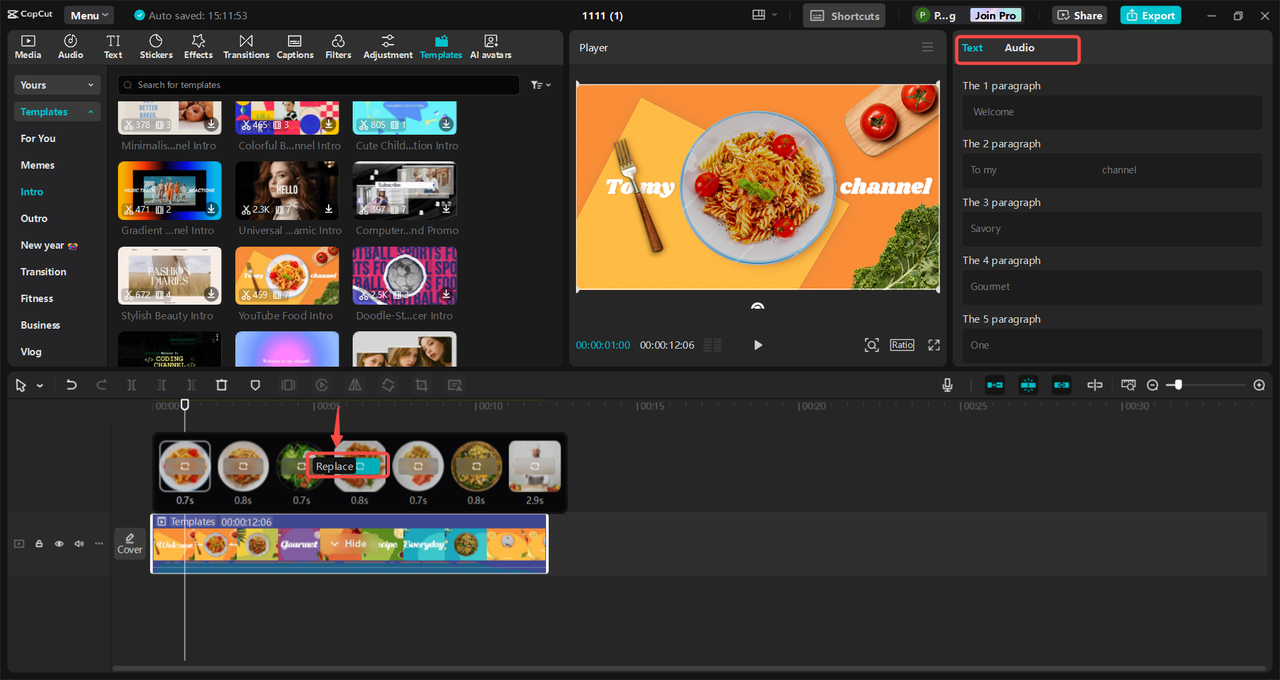The width and height of the screenshot is (1280, 680).
Task: Edit the 'Savory' paragraph field
Action: 1112,228
